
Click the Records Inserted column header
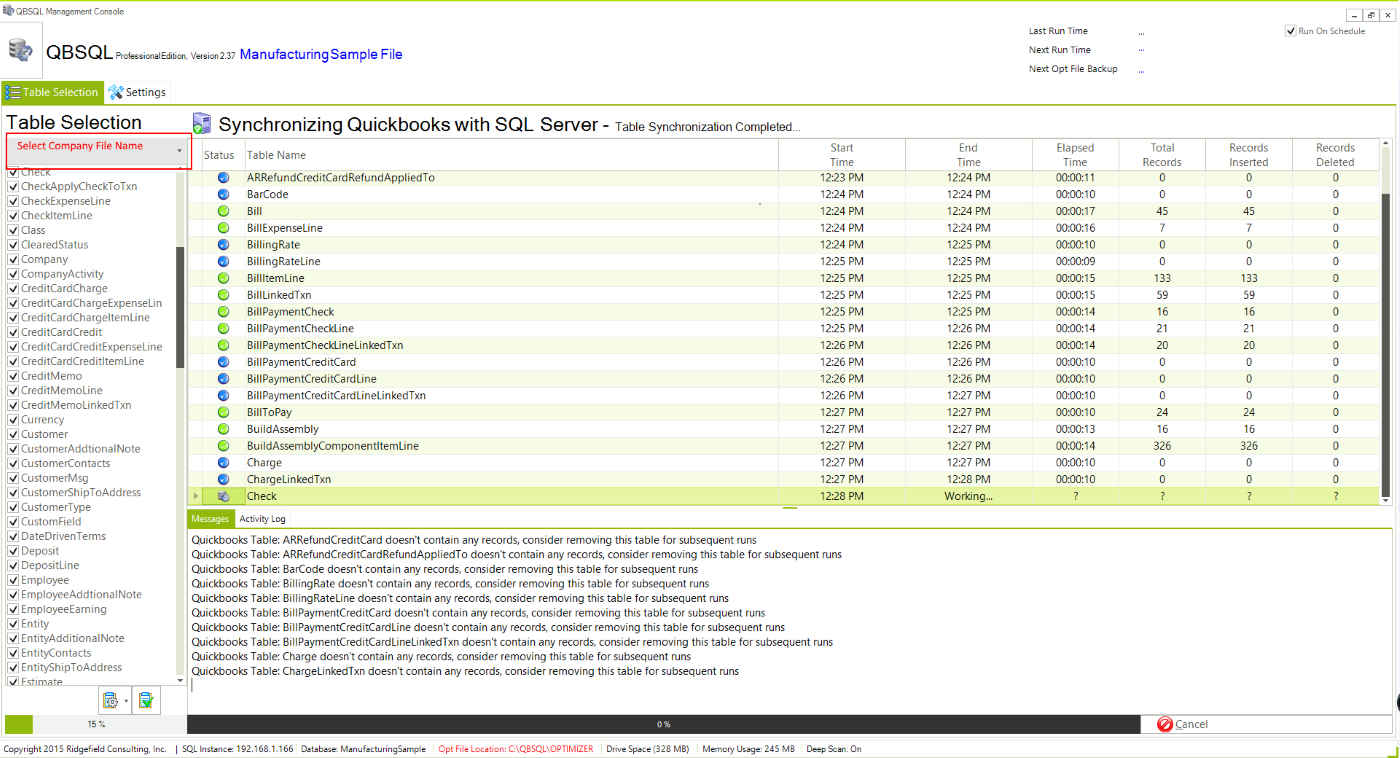(x=1248, y=155)
